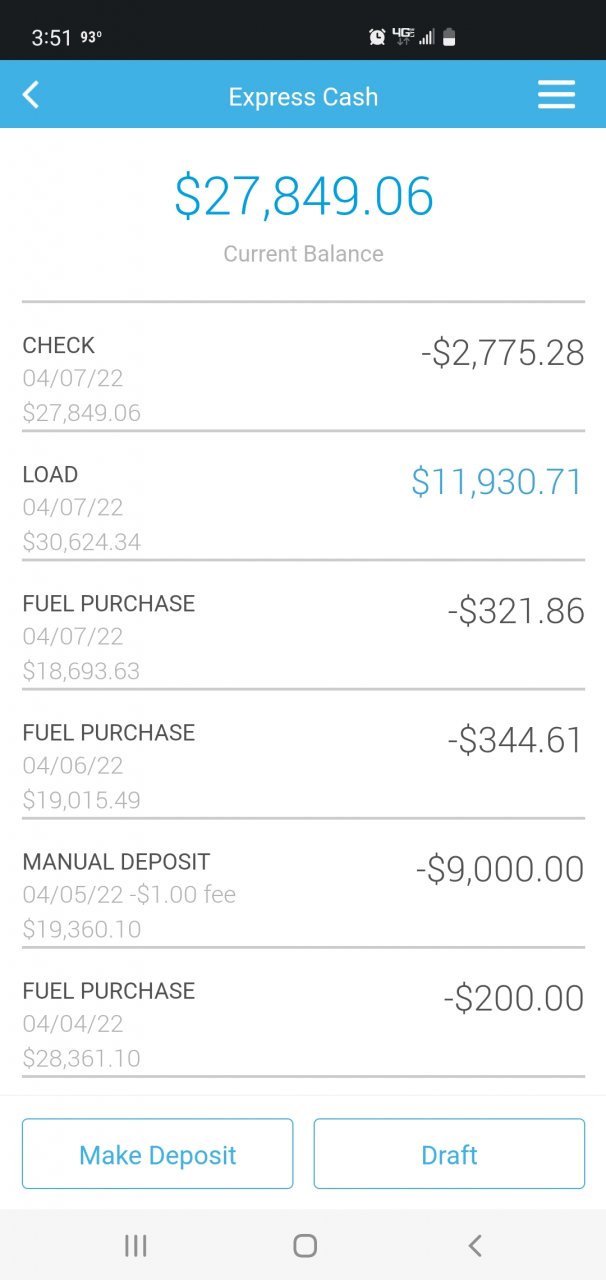This screenshot has height=1280, width=606.
Task: Tap the -$9,000.00 deposit amount
Action: (x=500, y=869)
